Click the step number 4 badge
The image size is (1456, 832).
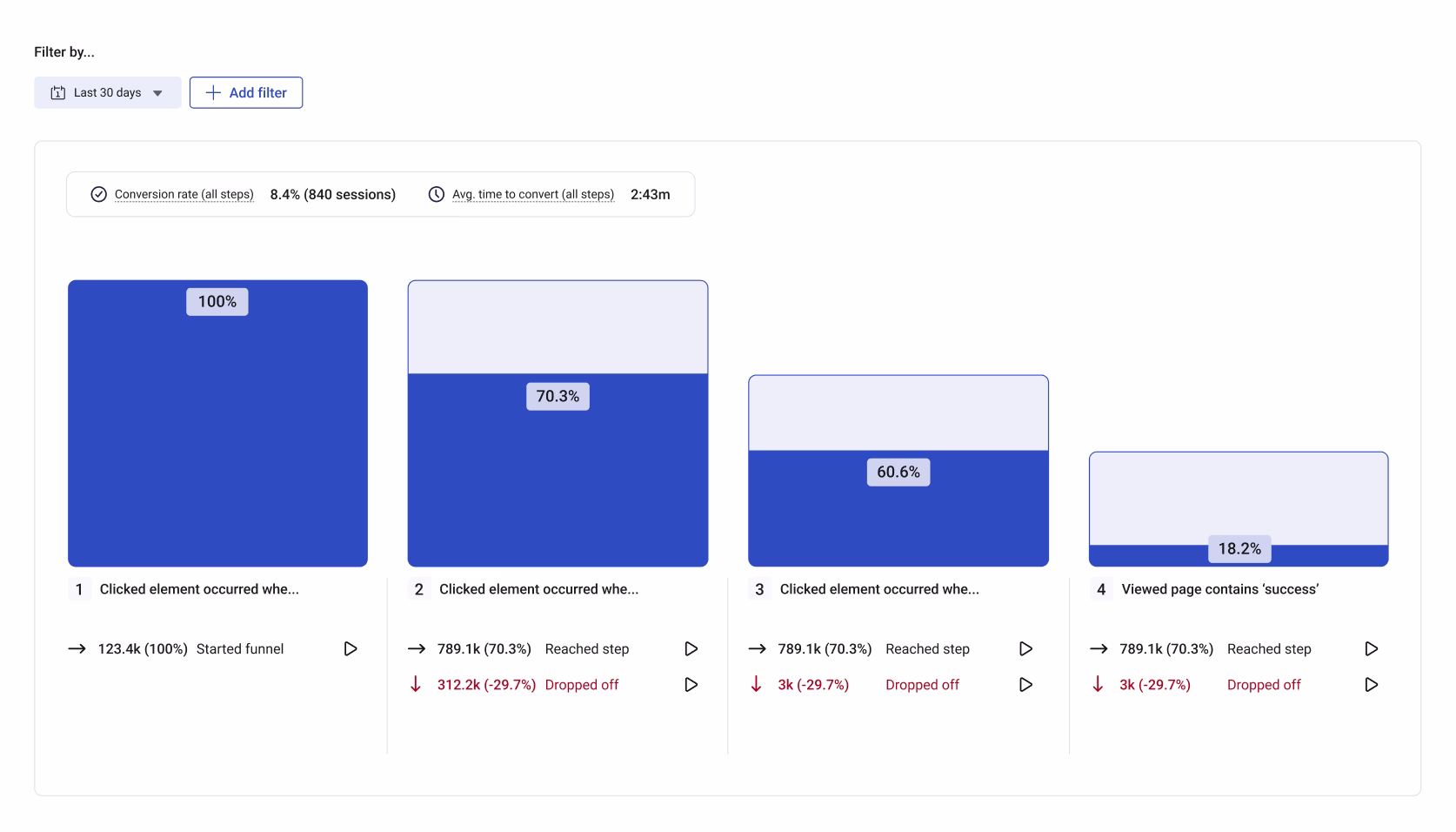[1101, 589]
